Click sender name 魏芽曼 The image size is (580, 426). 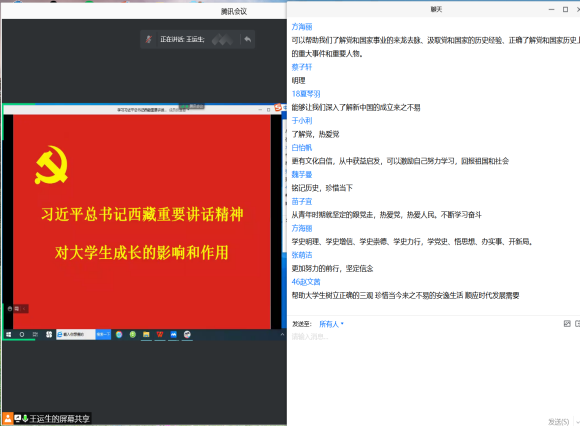click(x=302, y=175)
